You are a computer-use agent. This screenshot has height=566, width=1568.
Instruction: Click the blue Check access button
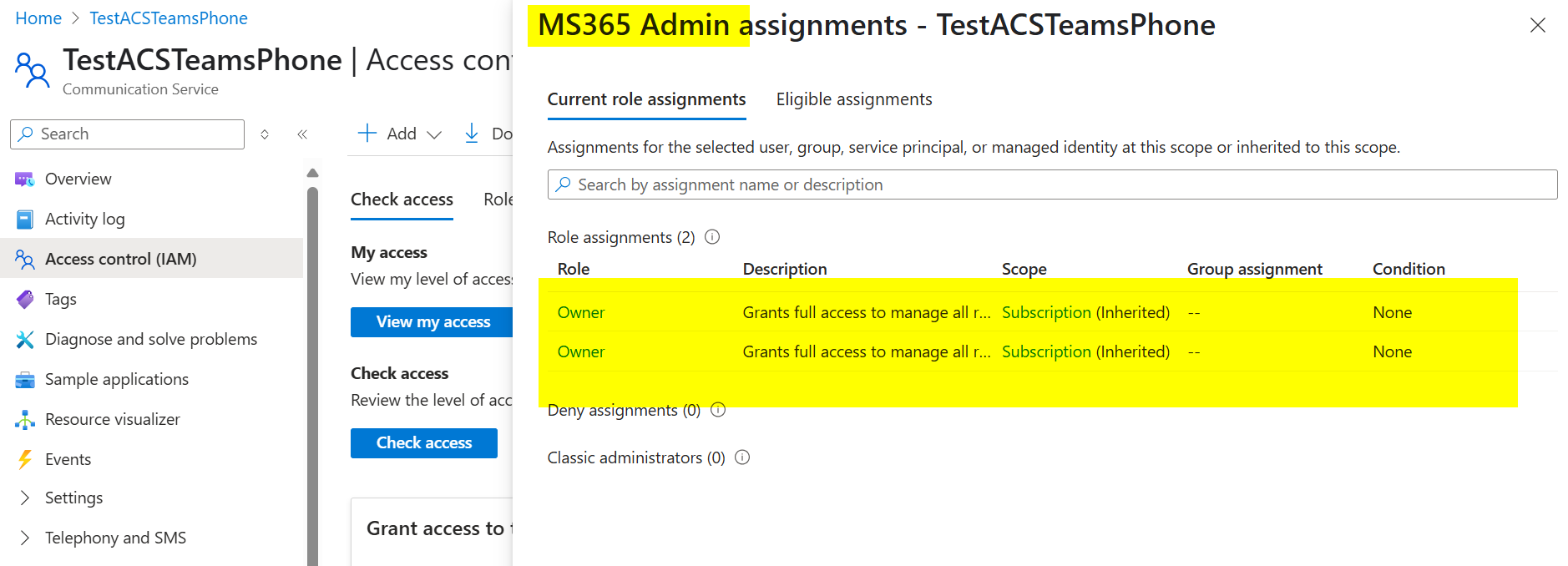point(424,443)
